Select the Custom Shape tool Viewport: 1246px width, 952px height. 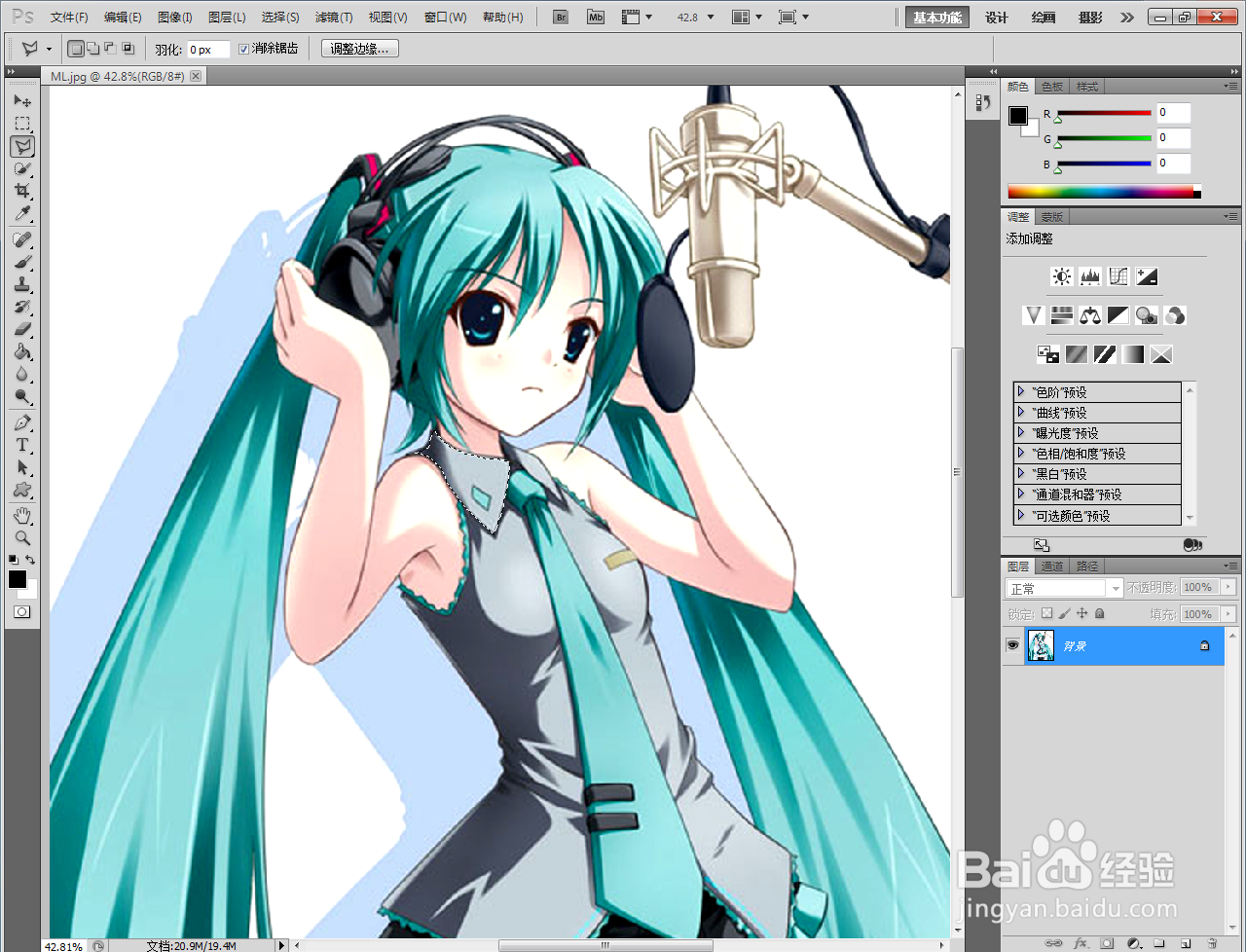(22, 490)
